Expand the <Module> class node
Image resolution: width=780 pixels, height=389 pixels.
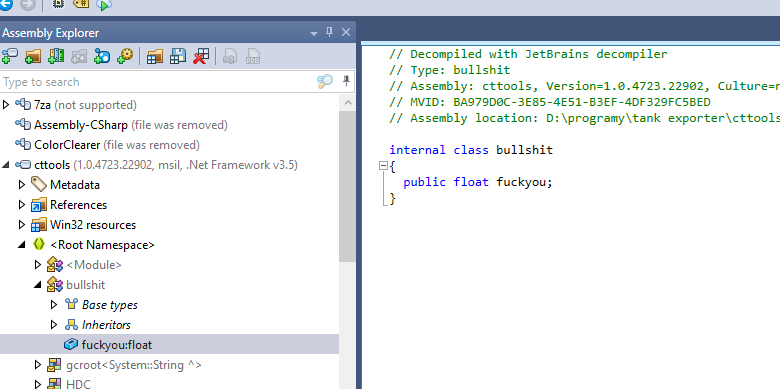pyautogui.click(x=38, y=265)
